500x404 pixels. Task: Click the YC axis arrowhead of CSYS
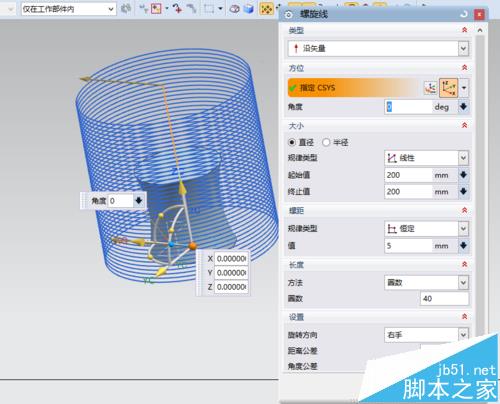click(161, 272)
